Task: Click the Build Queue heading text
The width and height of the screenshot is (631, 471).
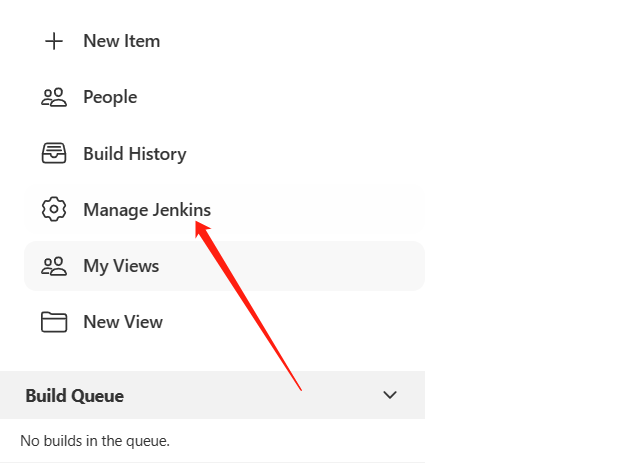Action: coord(74,396)
